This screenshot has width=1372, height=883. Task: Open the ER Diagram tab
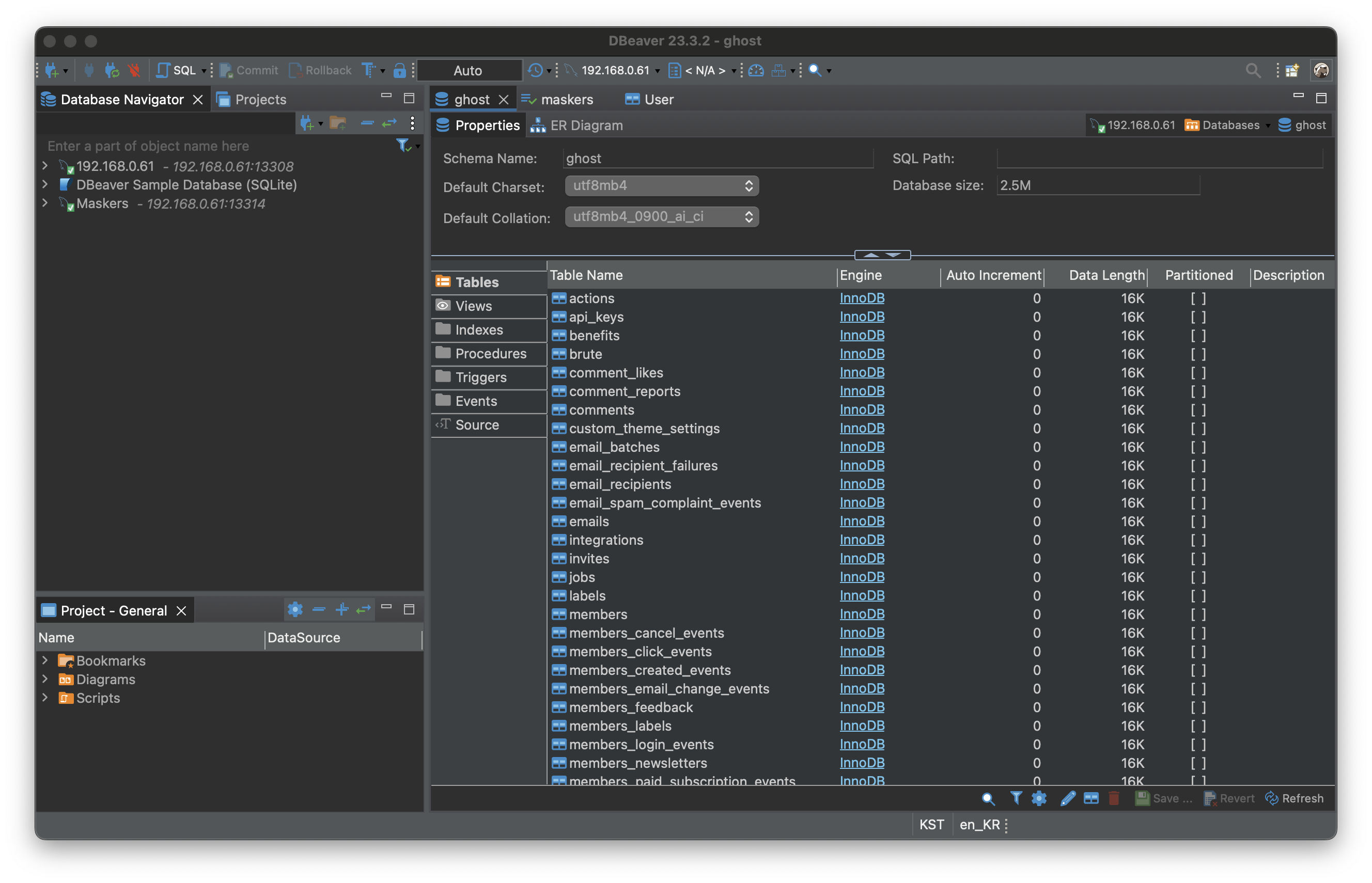click(x=577, y=125)
